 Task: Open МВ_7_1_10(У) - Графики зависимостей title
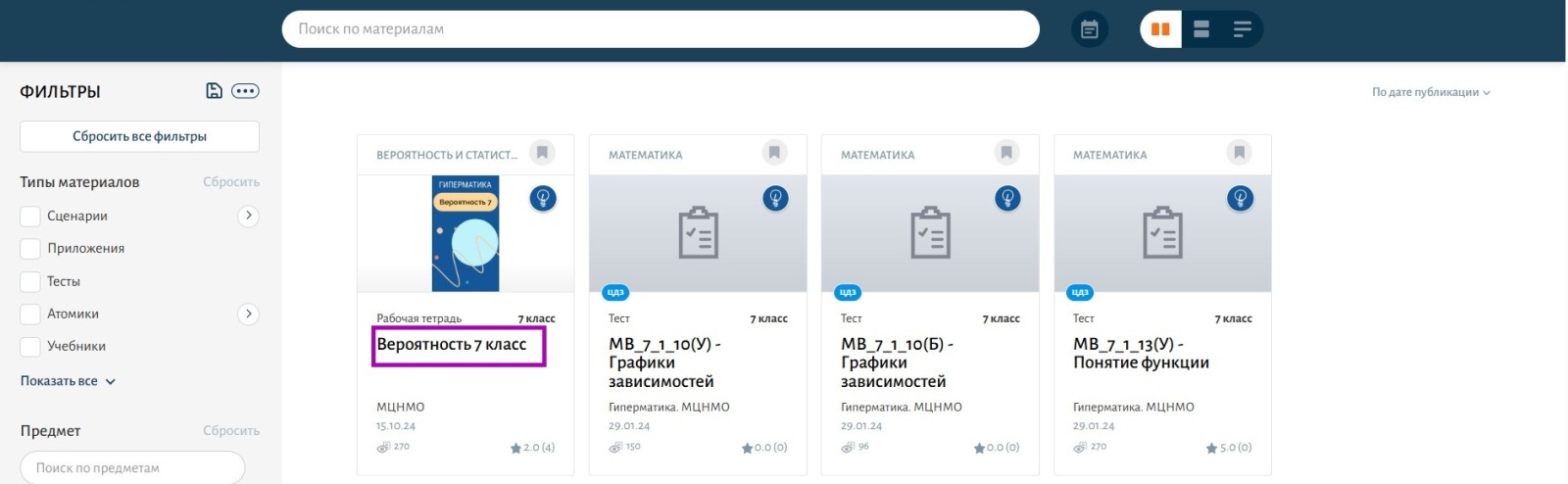(x=664, y=363)
